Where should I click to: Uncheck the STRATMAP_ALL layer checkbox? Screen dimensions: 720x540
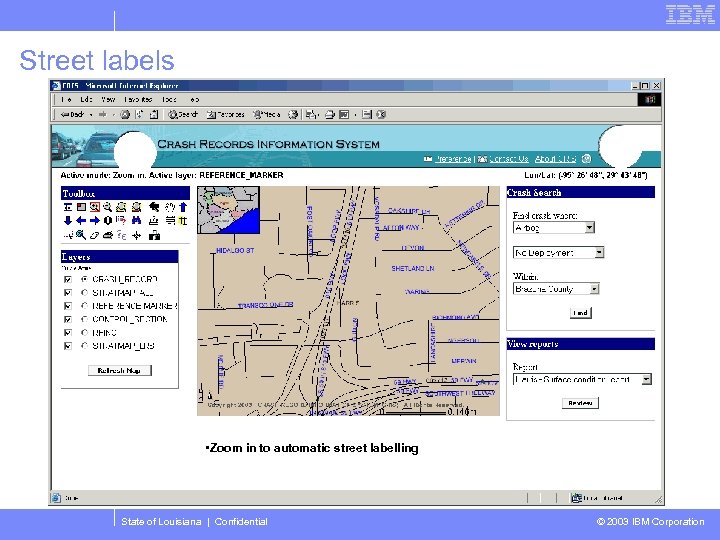tap(68, 292)
